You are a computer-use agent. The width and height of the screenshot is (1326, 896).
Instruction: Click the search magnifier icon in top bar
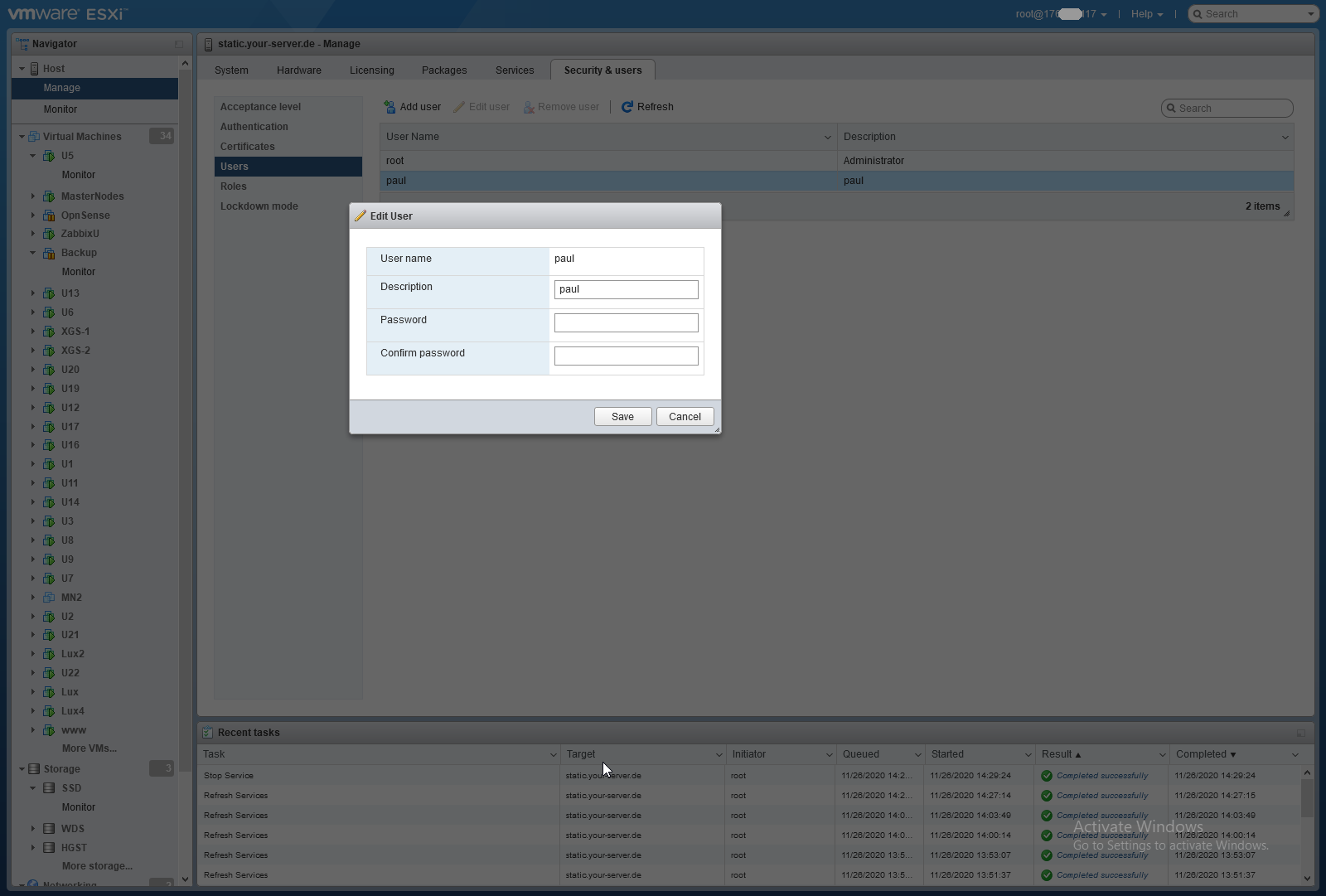coord(1198,14)
